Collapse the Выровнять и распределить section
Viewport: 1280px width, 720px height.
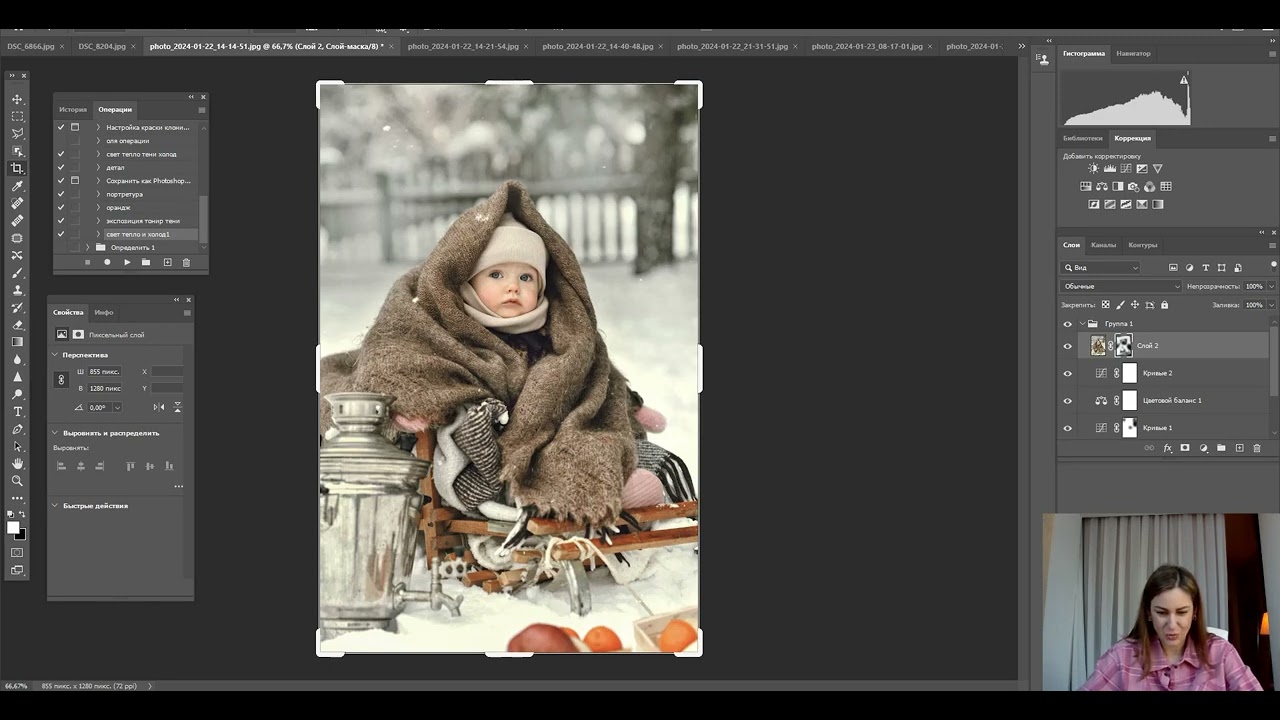(x=55, y=433)
